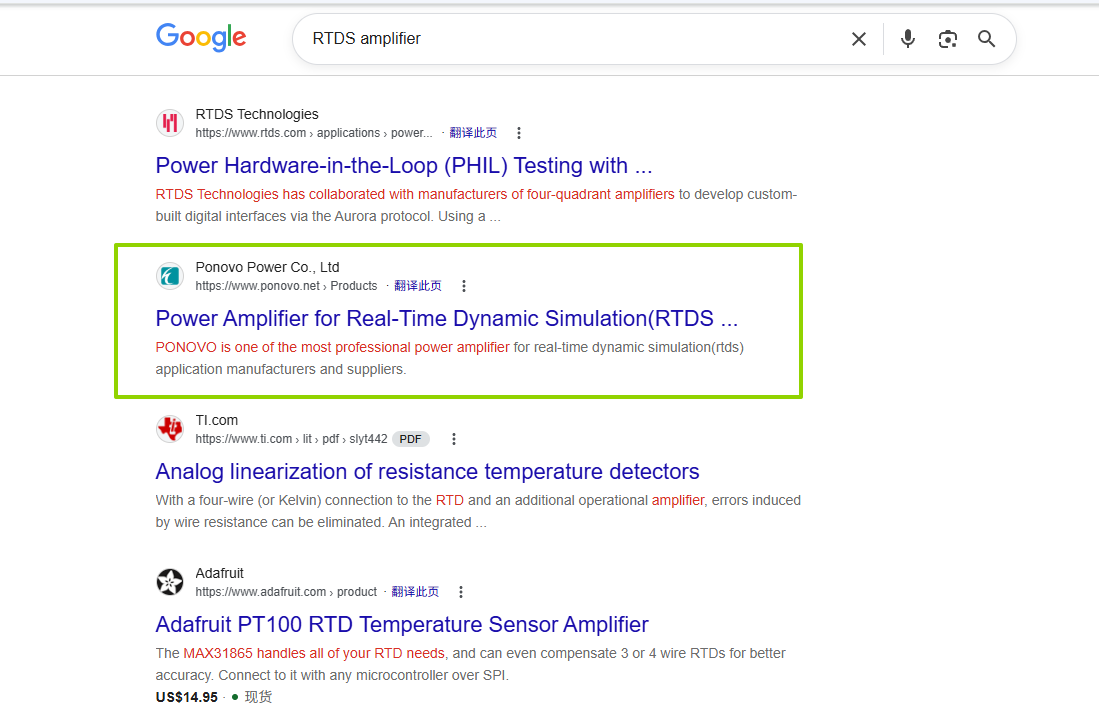Click the Google logo
The width and height of the screenshot is (1099, 715).
pos(201,37)
